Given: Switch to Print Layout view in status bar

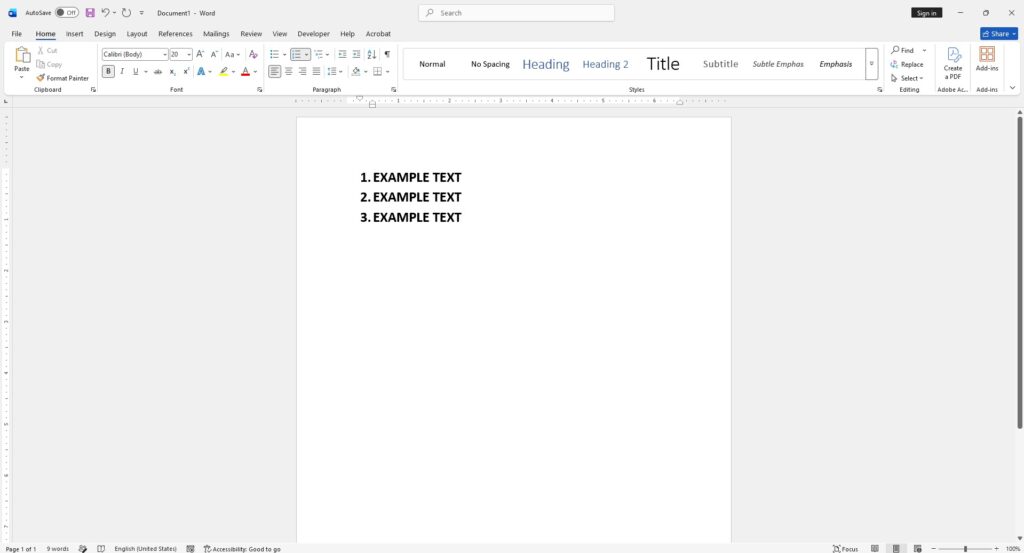Looking at the screenshot, I should pyautogui.click(x=896, y=548).
